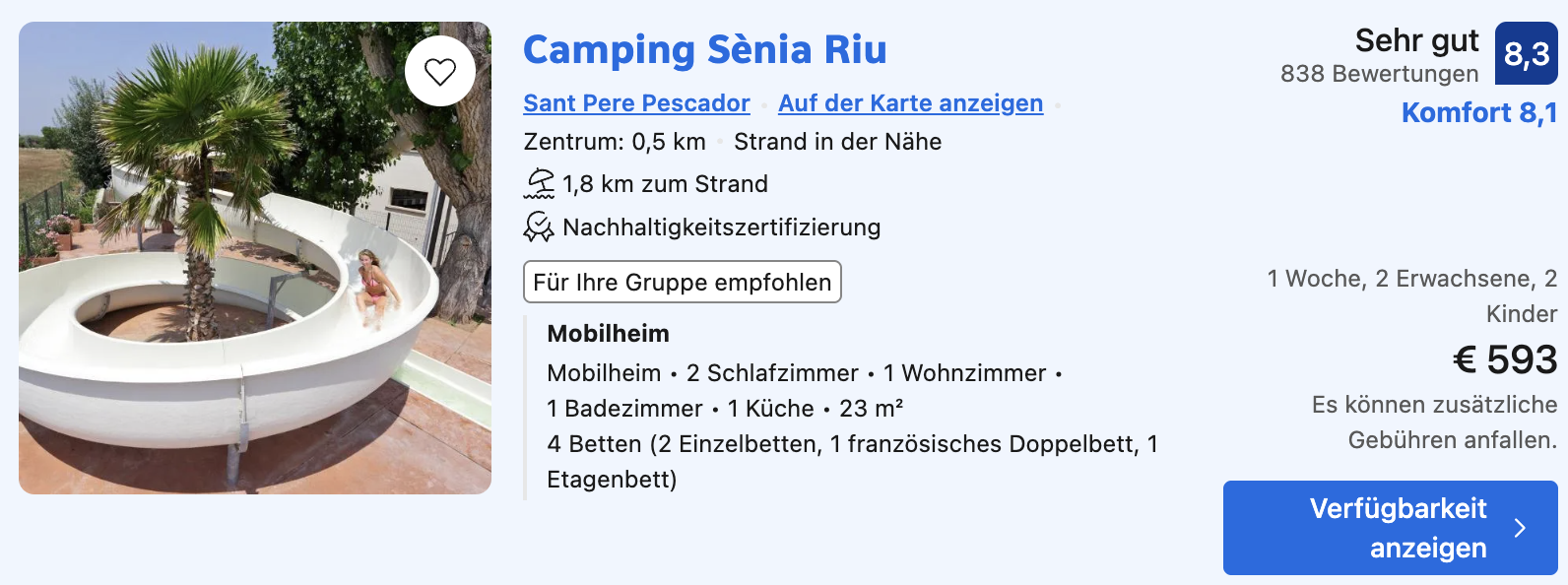
Task: Click the 838 Bewertungen review count
Action: (1379, 74)
